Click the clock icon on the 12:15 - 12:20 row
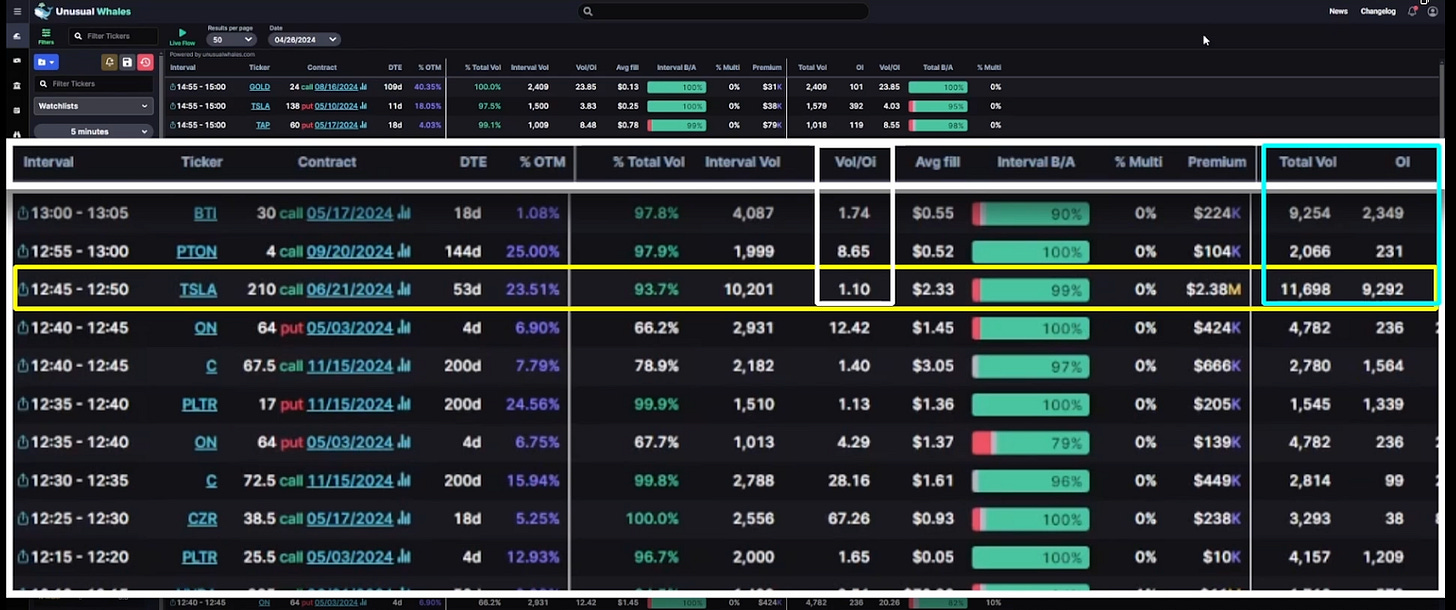Viewport: 1456px width, 610px height. point(23,557)
